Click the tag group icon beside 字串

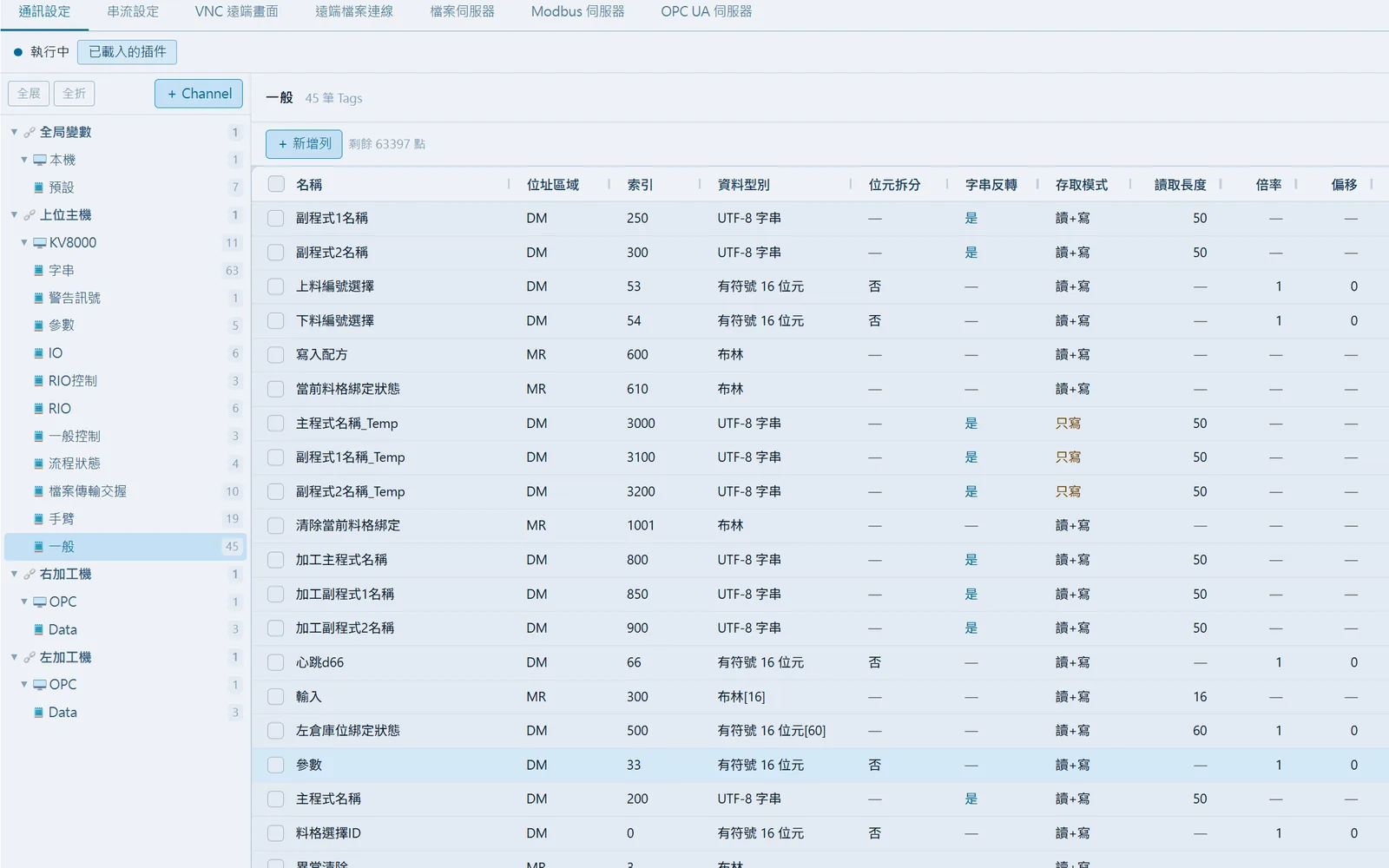tap(38, 271)
